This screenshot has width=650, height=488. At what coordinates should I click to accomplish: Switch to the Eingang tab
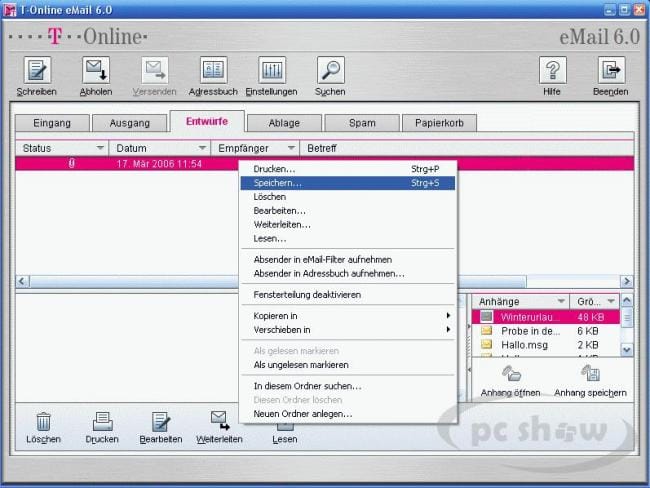click(x=52, y=123)
